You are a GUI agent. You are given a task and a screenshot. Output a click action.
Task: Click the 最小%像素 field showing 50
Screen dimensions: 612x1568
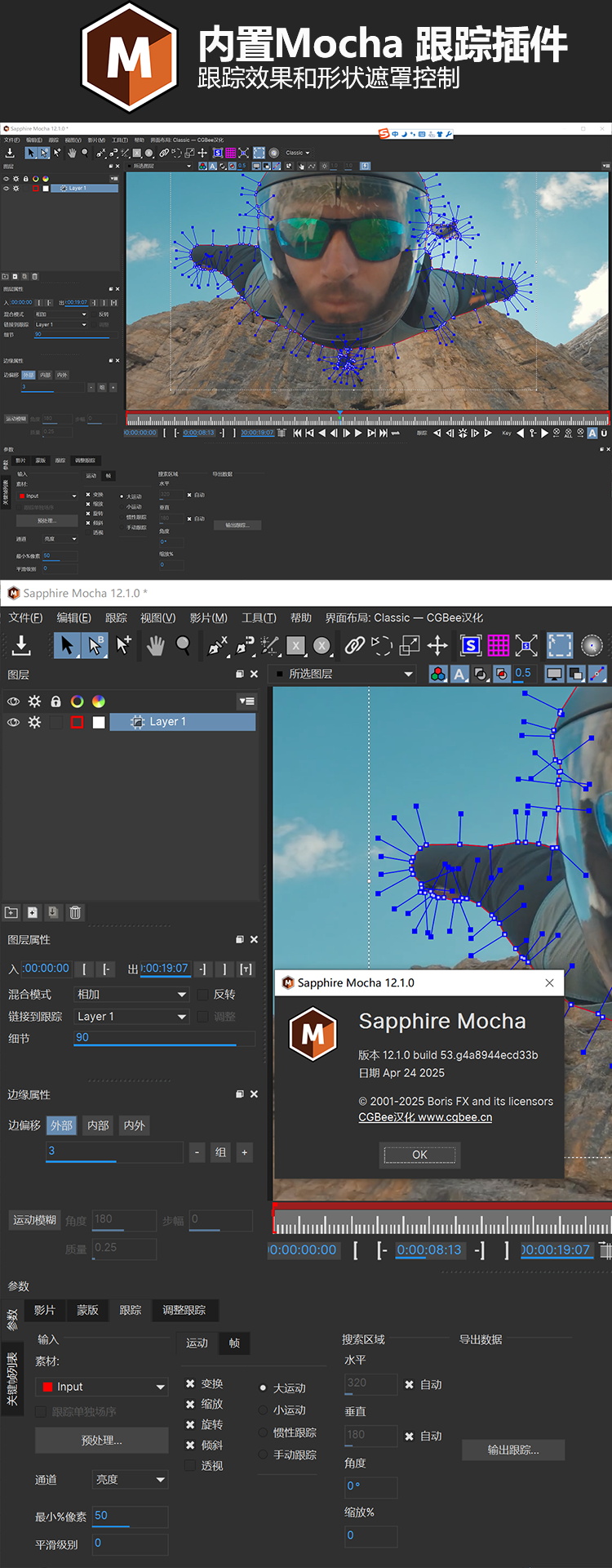click(x=129, y=1516)
